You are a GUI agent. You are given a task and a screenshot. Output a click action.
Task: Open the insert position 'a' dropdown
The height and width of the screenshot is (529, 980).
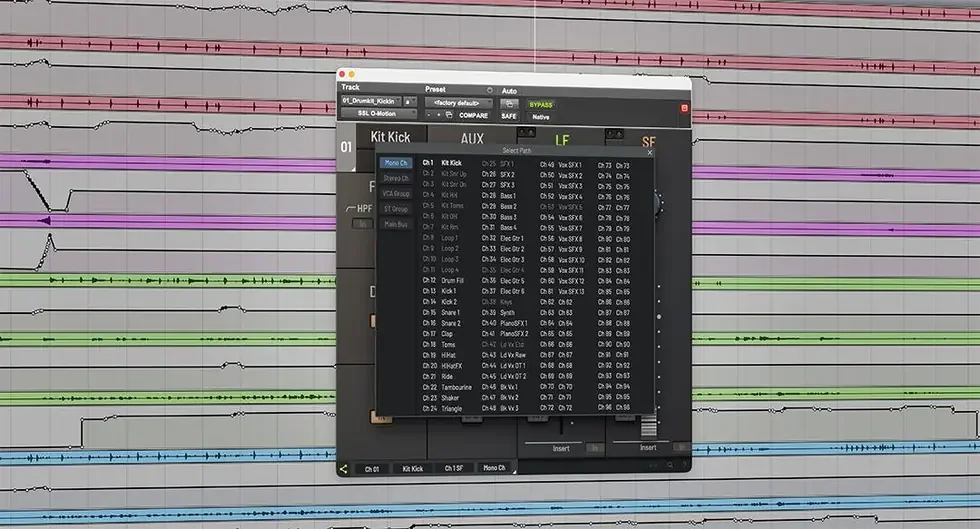[409, 101]
